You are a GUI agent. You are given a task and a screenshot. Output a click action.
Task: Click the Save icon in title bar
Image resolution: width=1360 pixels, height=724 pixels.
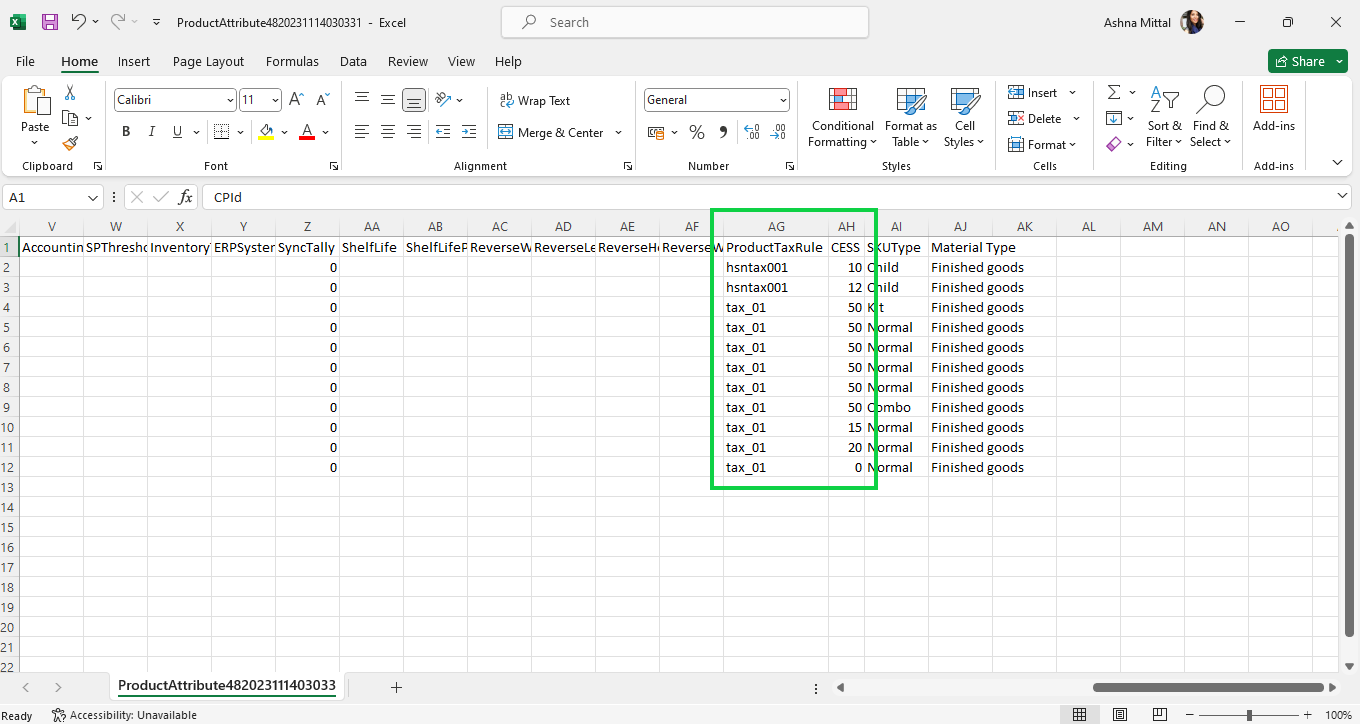(50, 21)
